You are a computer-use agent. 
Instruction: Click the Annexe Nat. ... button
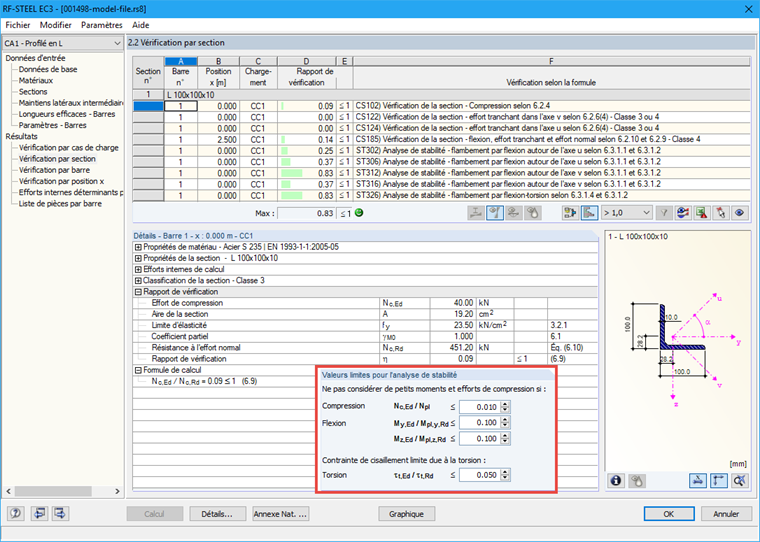(281, 514)
